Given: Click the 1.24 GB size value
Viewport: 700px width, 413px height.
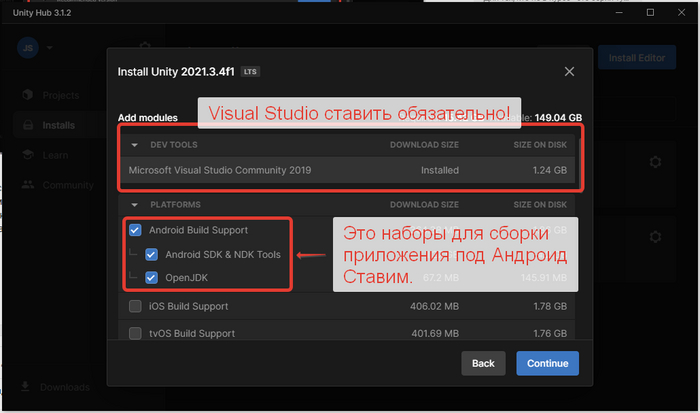Looking at the screenshot, I should (550, 170).
